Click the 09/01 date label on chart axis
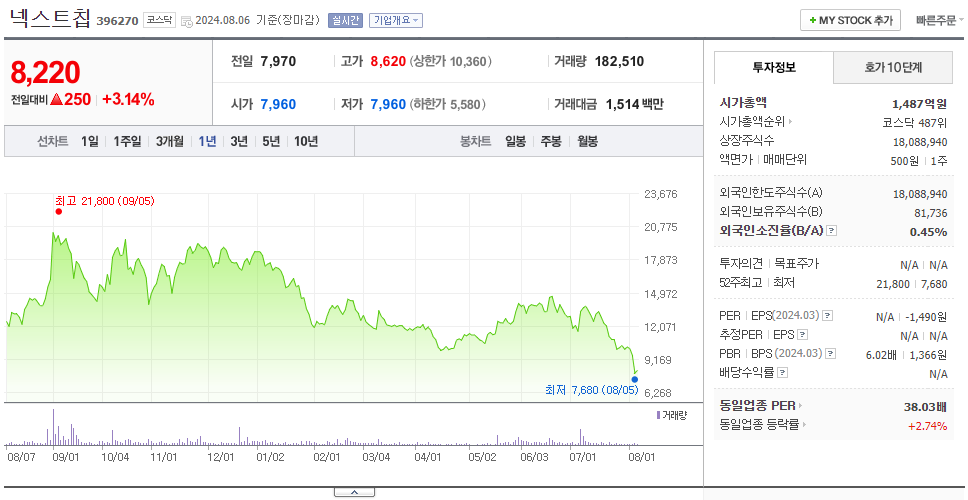 [x=66, y=457]
